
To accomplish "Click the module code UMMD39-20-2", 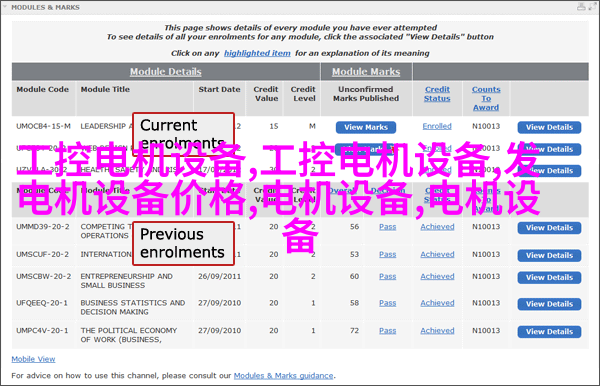I will tap(43, 227).
